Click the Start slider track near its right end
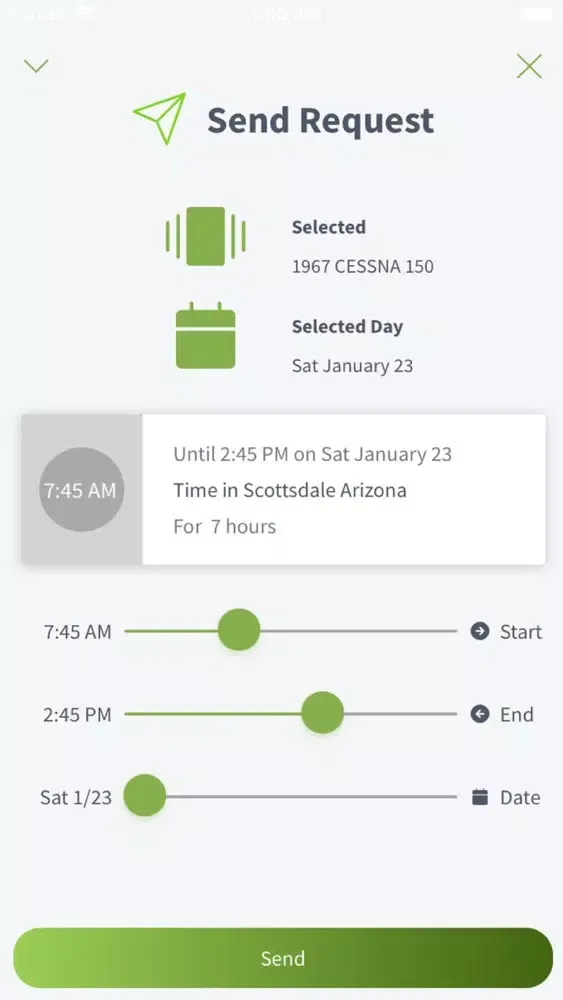This screenshot has height=1000, width=563. (440, 631)
